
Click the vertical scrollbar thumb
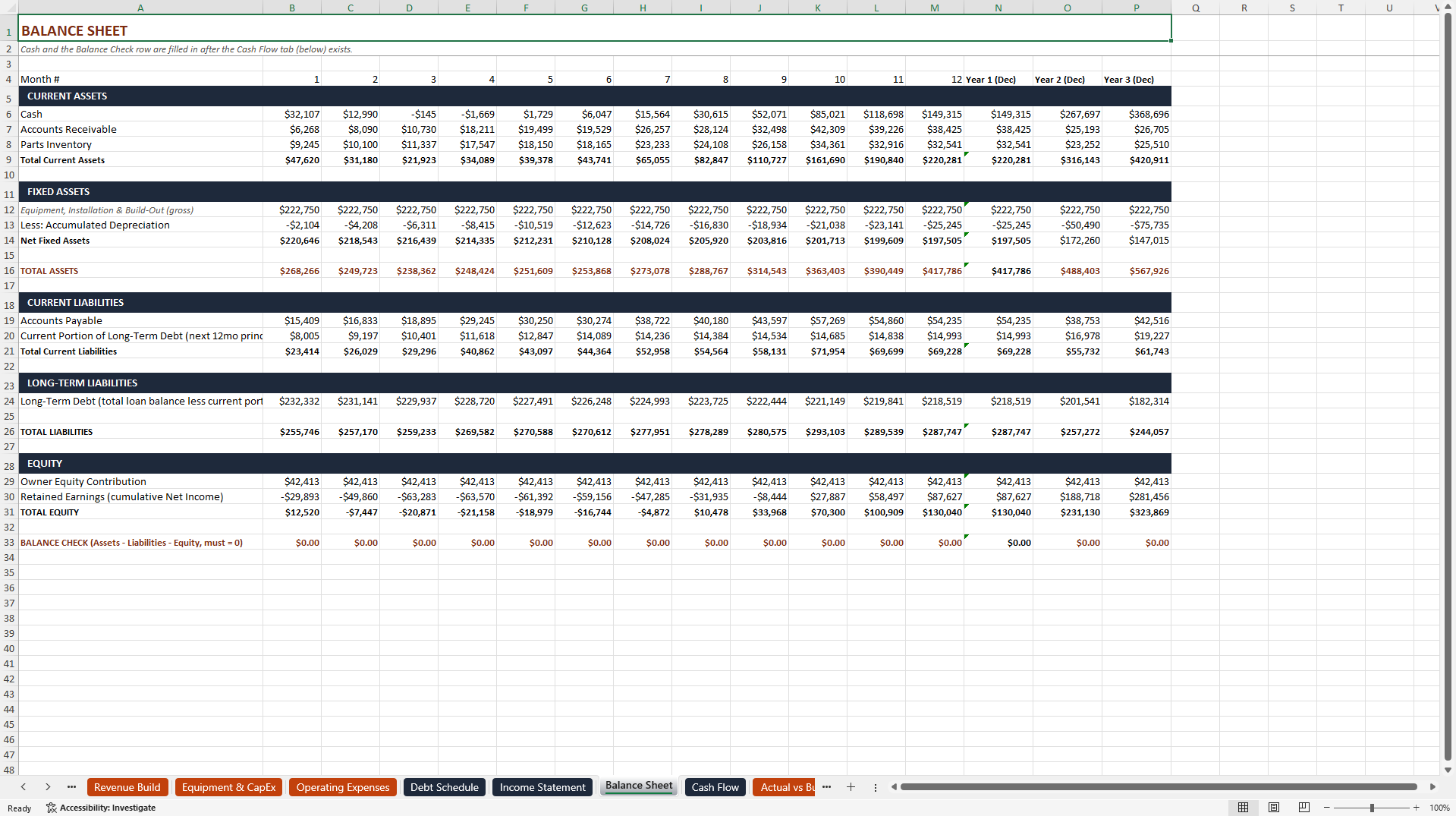[x=1448, y=387]
